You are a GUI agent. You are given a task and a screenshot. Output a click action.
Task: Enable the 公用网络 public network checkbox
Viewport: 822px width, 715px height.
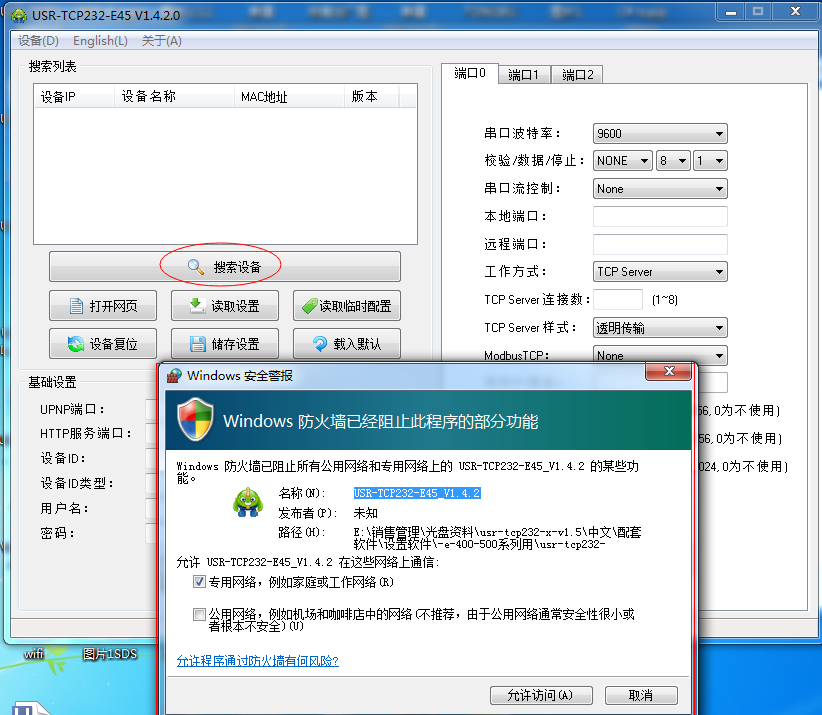pos(199,614)
